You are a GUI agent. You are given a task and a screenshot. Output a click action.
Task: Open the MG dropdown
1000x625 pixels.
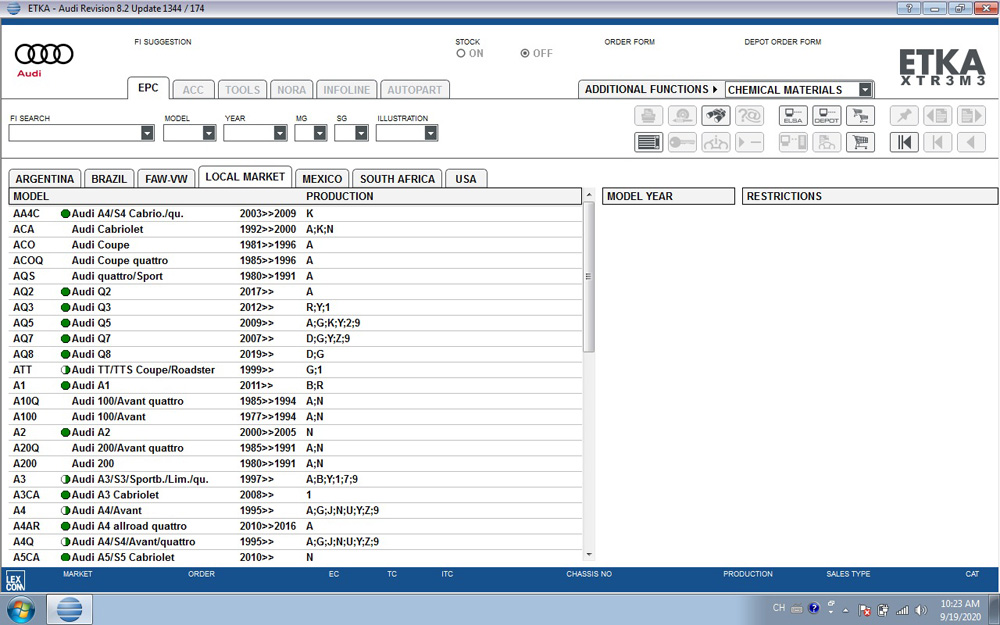point(320,133)
